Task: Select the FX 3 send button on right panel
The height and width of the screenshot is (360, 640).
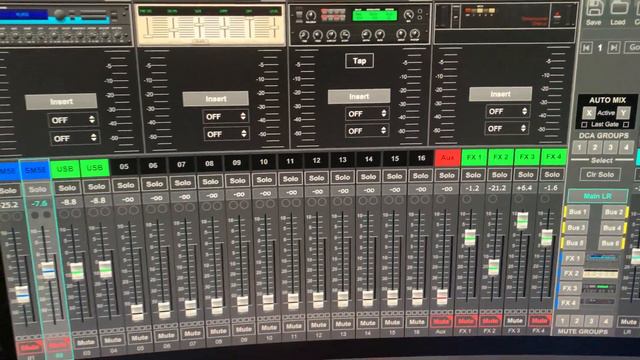Action: [x=569, y=288]
